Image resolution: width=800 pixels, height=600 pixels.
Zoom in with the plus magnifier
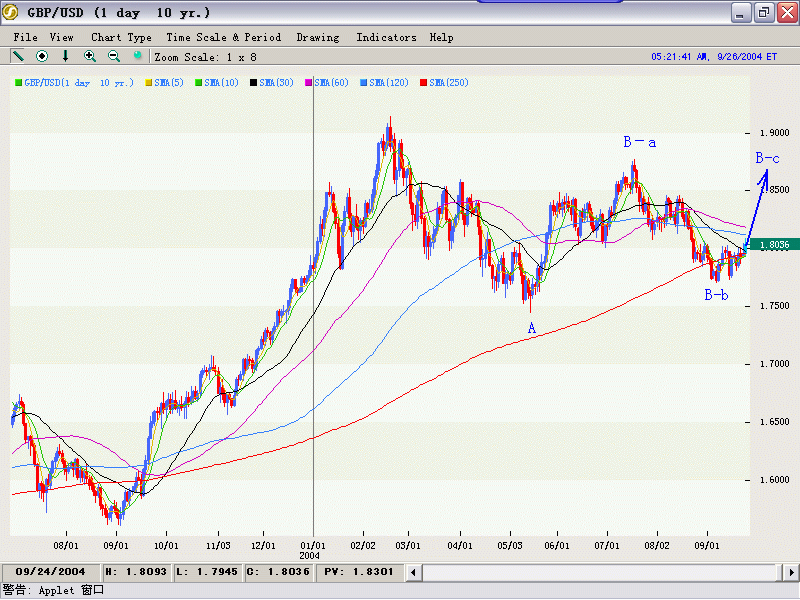pos(90,56)
